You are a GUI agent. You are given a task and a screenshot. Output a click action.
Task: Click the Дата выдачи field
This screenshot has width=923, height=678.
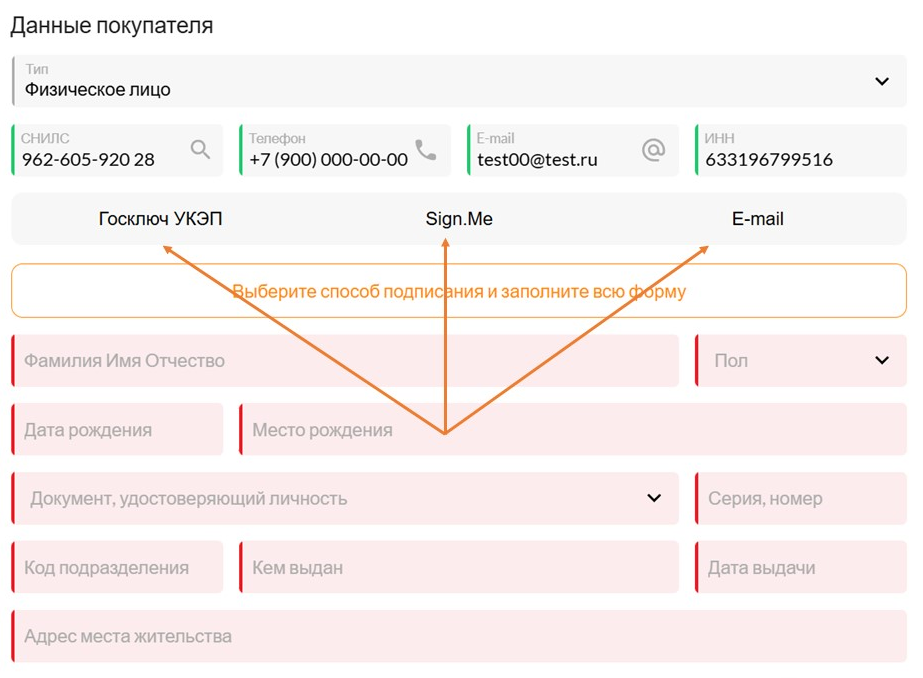[801, 567]
